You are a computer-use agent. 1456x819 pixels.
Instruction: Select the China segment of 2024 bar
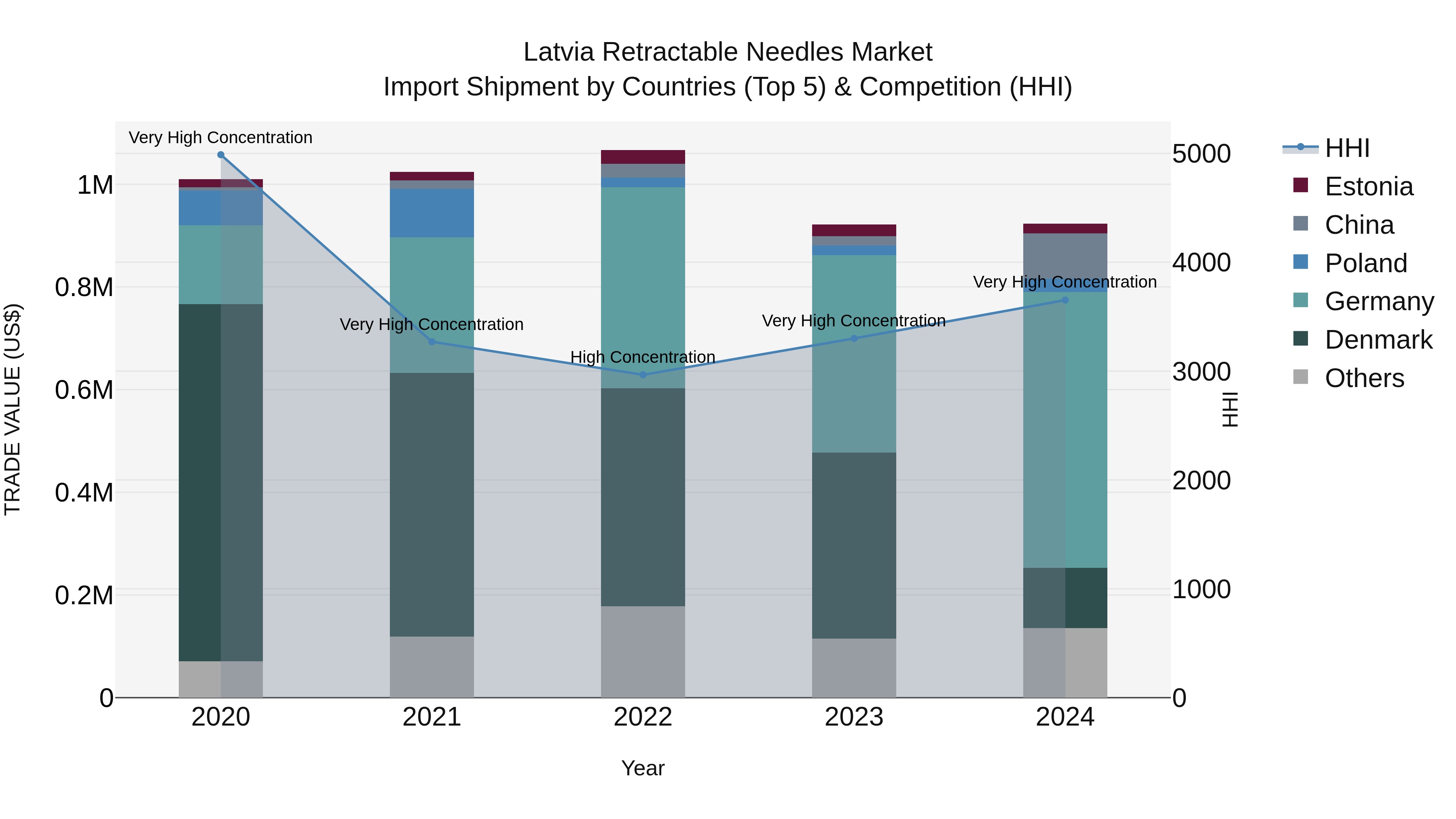click(1065, 256)
